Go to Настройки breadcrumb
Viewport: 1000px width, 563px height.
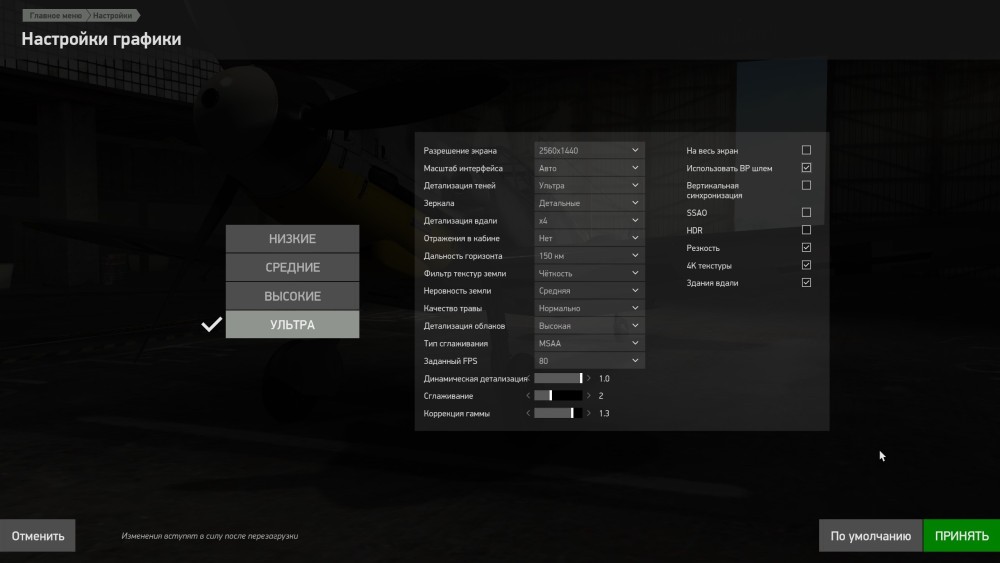[x=113, y=15]
